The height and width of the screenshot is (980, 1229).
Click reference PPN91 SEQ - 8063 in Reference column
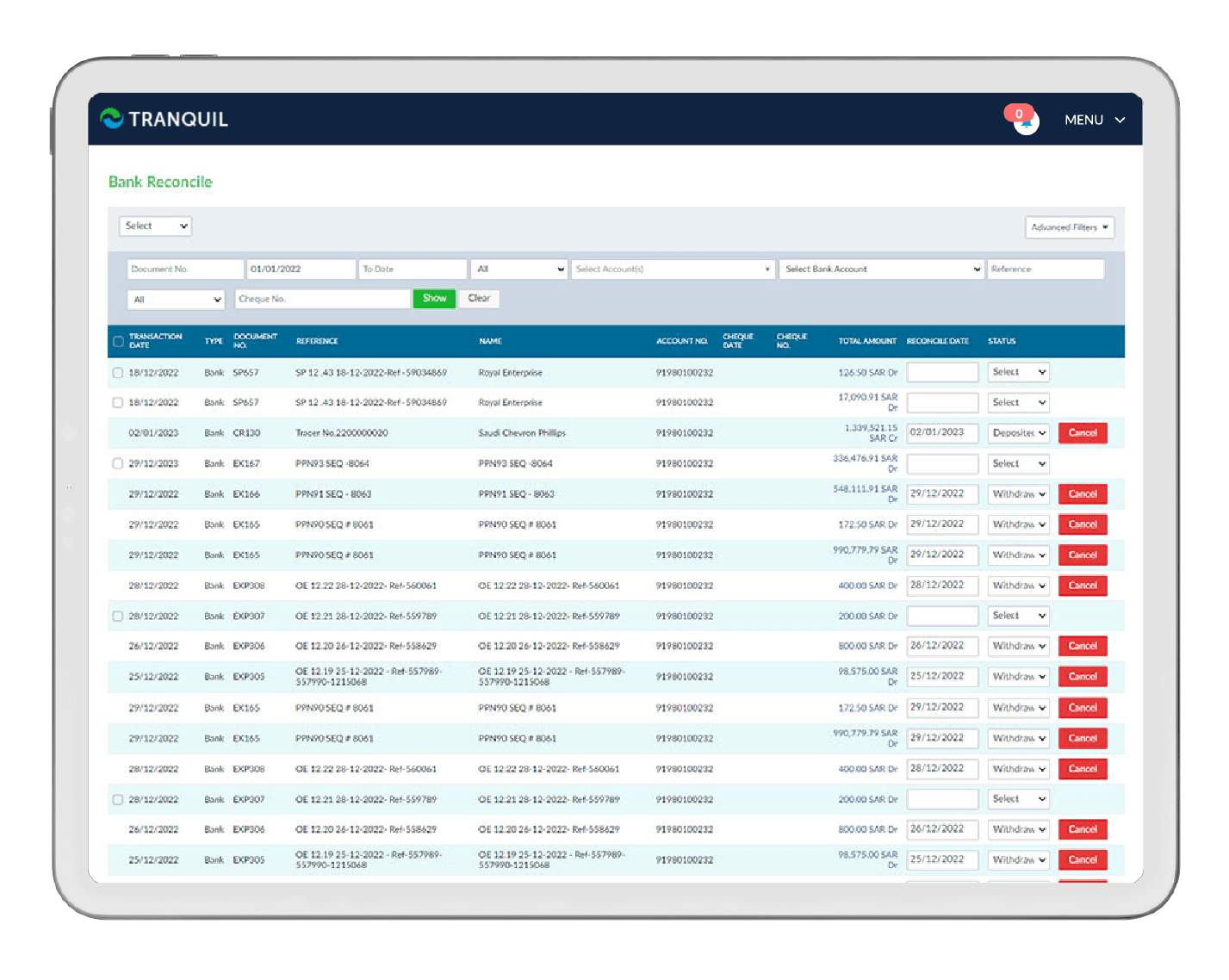(333, 494)
